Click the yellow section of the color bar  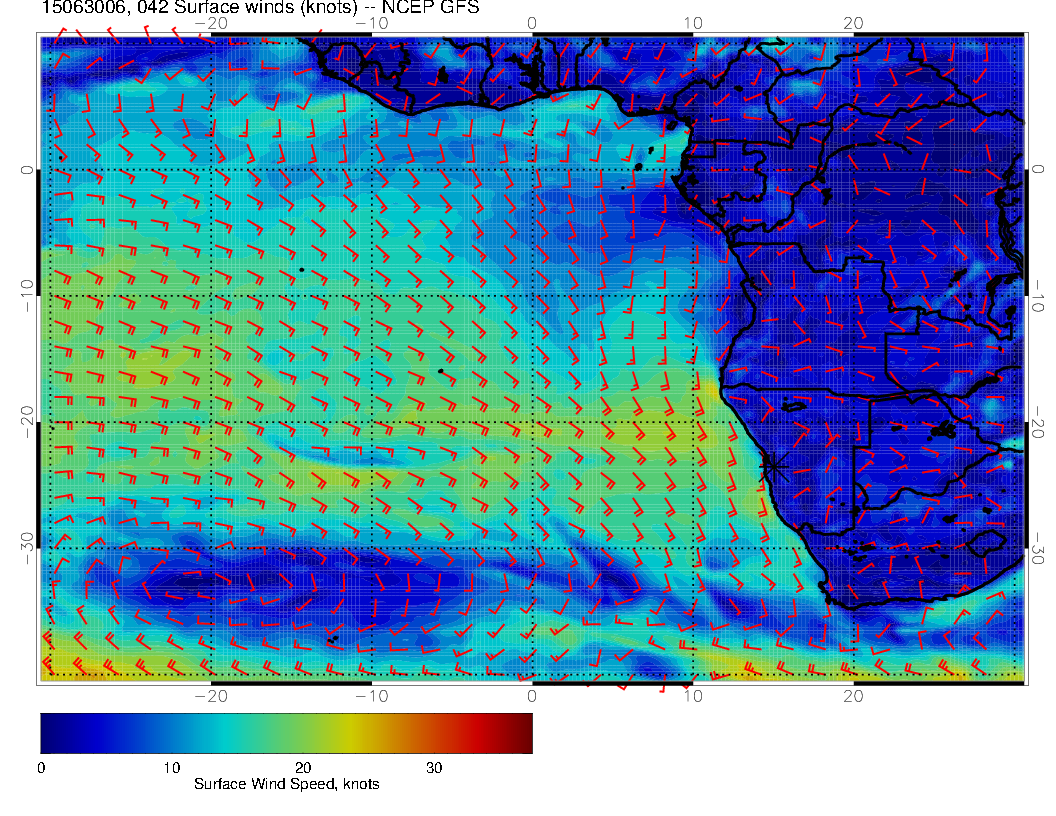tap(350, 733)
